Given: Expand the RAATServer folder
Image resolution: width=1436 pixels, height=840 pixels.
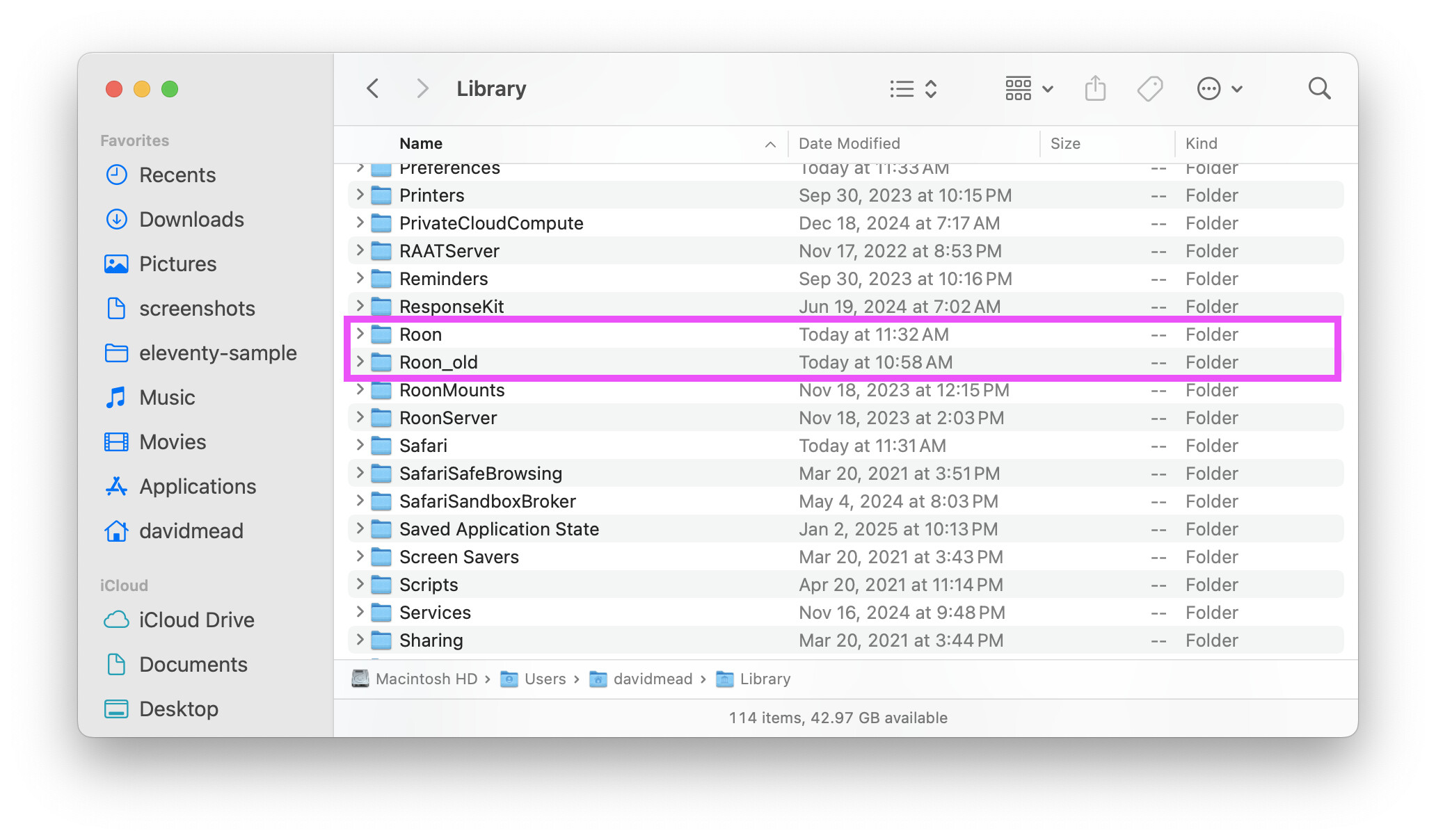Looking at the screenshot, I should tap(360, 250).
